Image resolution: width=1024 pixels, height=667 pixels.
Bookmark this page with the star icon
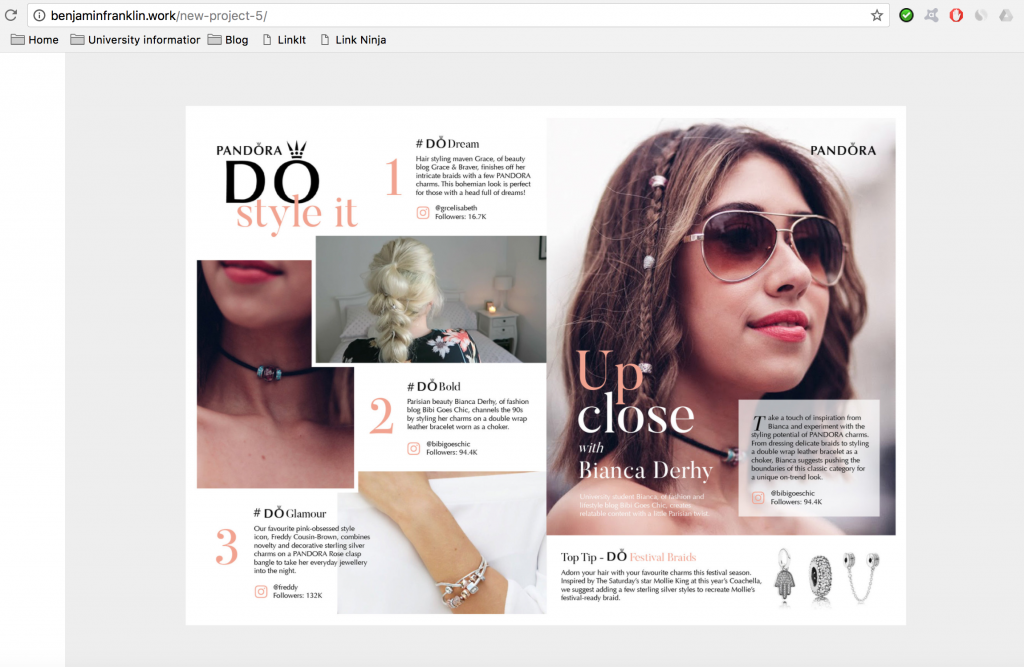(x=876, y=15)
